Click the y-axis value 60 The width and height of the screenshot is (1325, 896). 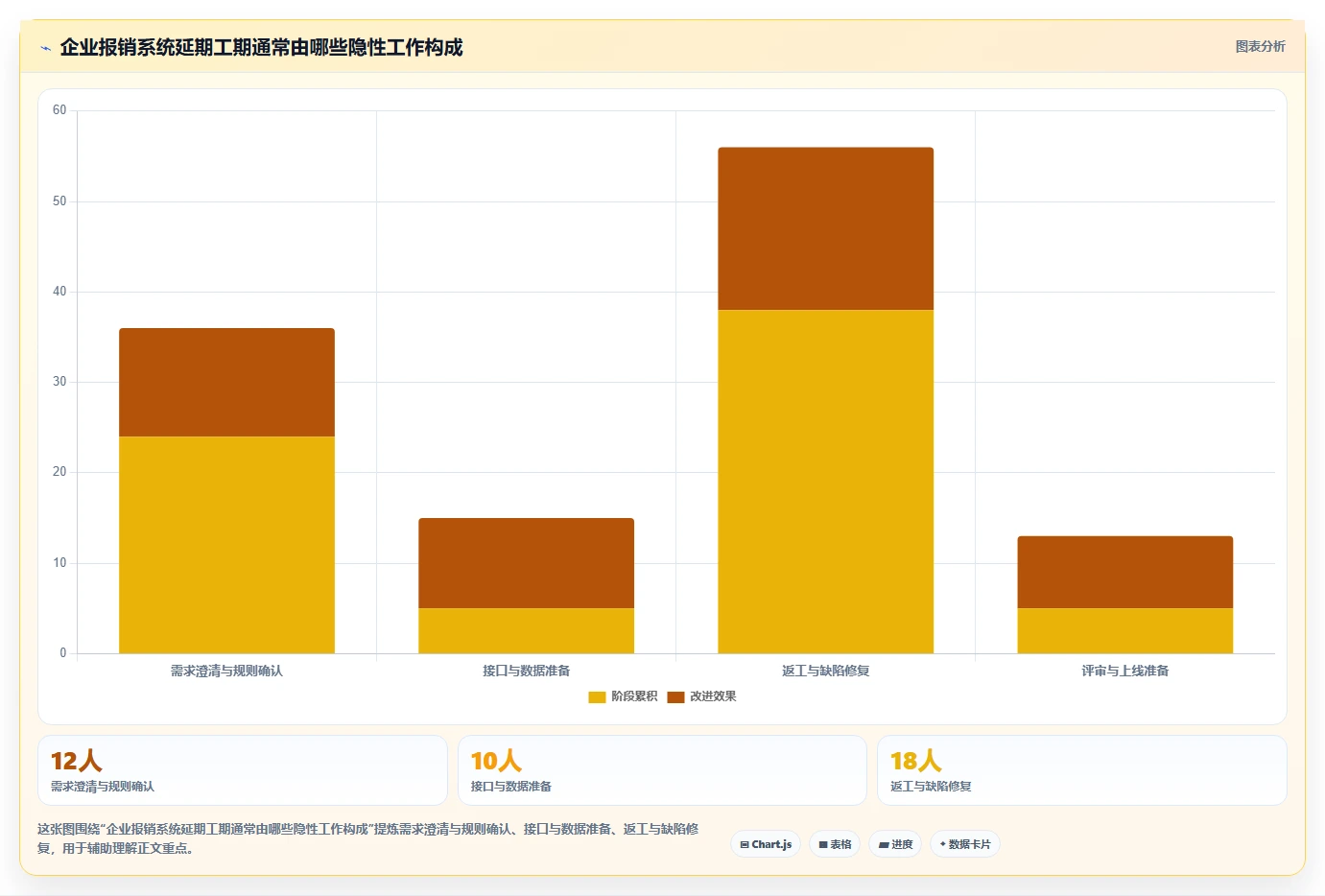coord(59,110)
